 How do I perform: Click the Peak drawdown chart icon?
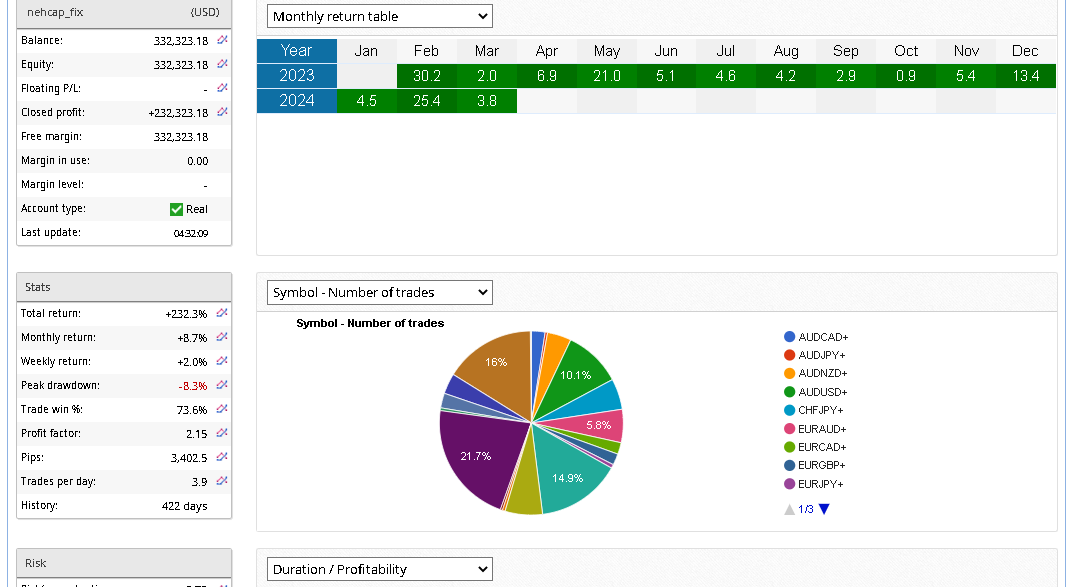[222, 385]
